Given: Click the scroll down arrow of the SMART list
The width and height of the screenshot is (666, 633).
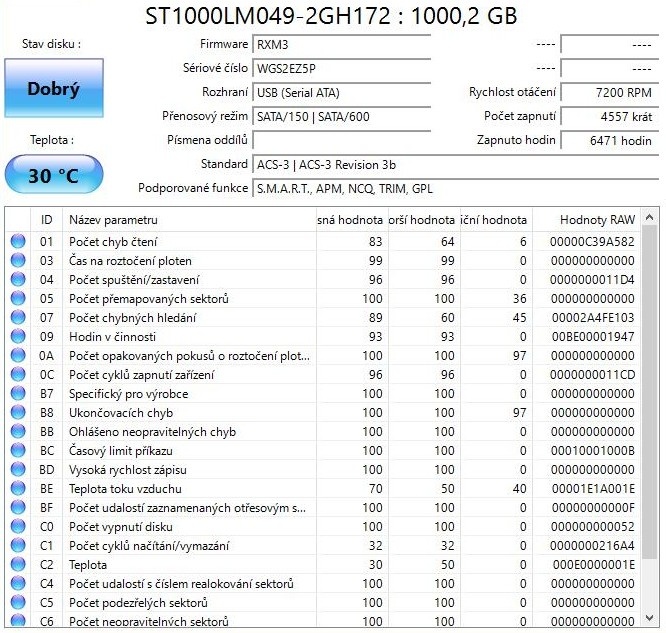Looking at the screenshot, I should 649,618.
